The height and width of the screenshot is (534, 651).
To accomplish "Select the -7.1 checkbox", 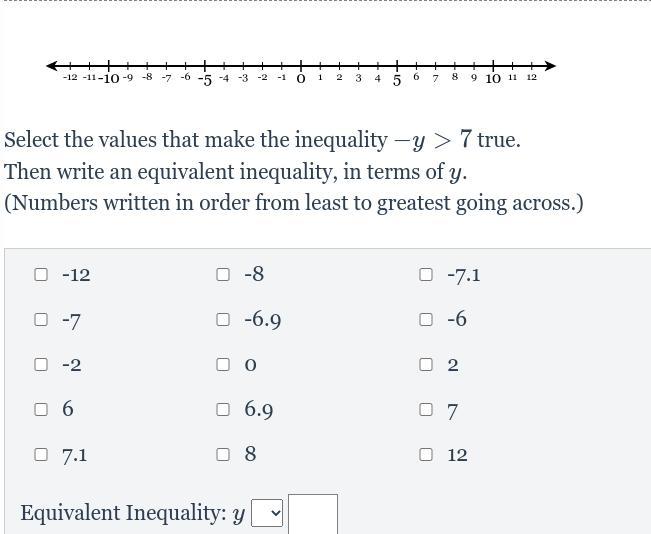I will [426, 274].
